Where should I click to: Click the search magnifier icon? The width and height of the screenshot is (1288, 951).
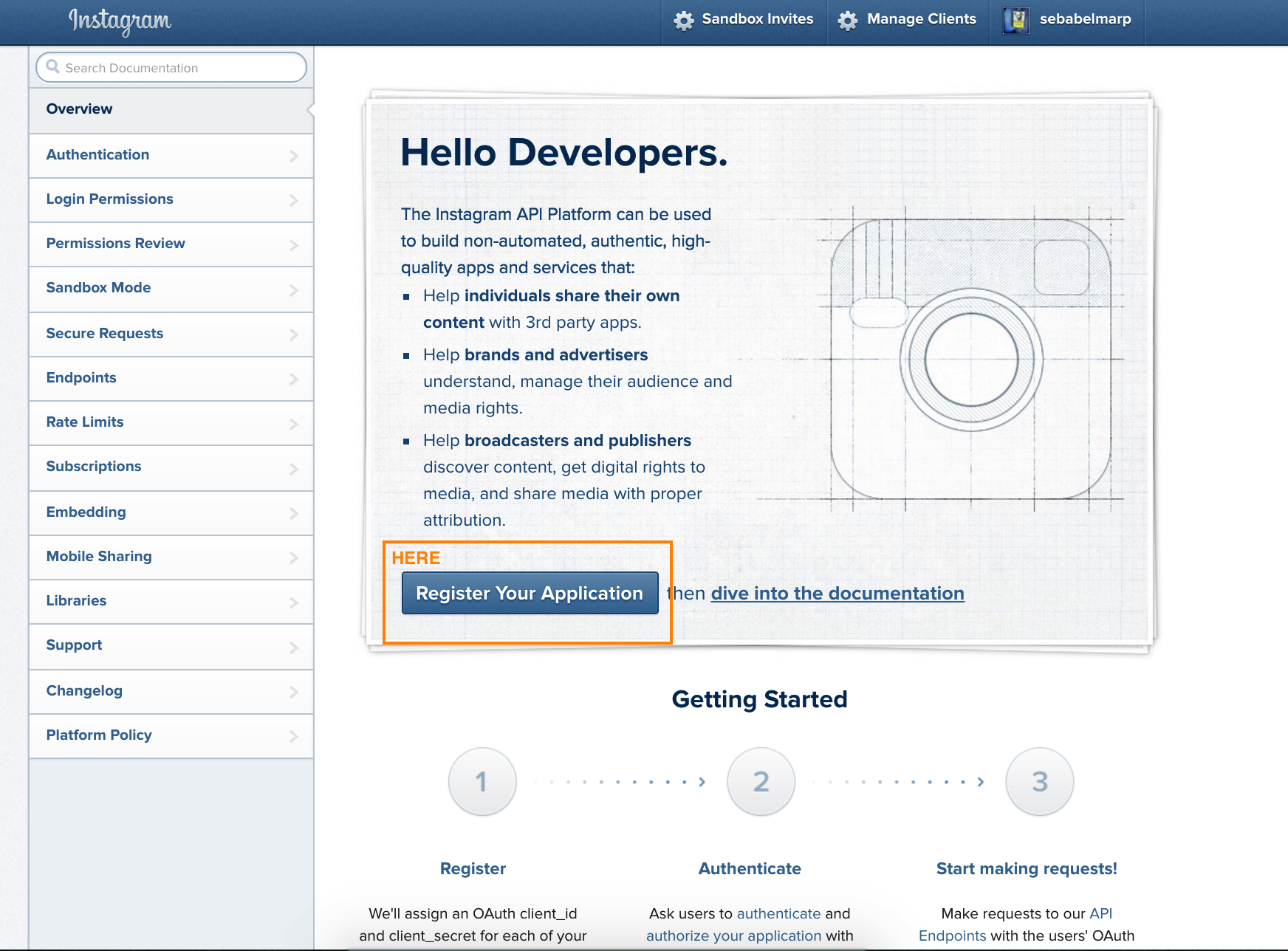(x=52, y=67)
